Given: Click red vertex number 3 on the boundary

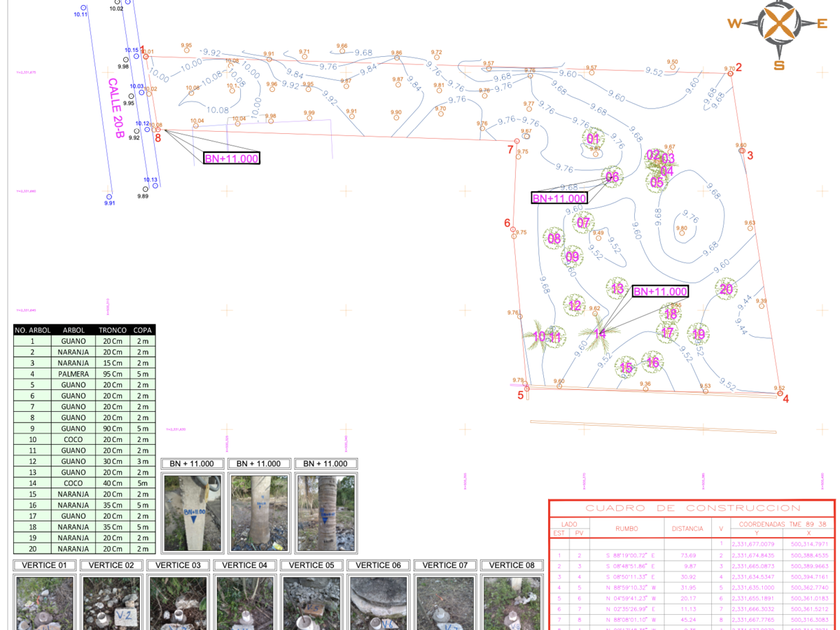Looking at the screenshot, I should tap(750, 155).
